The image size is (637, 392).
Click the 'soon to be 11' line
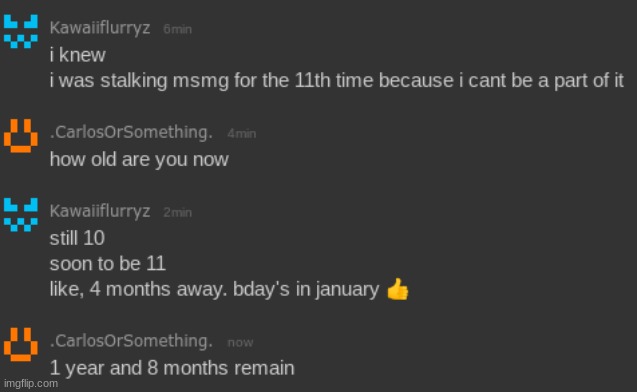tap(108, 264)
